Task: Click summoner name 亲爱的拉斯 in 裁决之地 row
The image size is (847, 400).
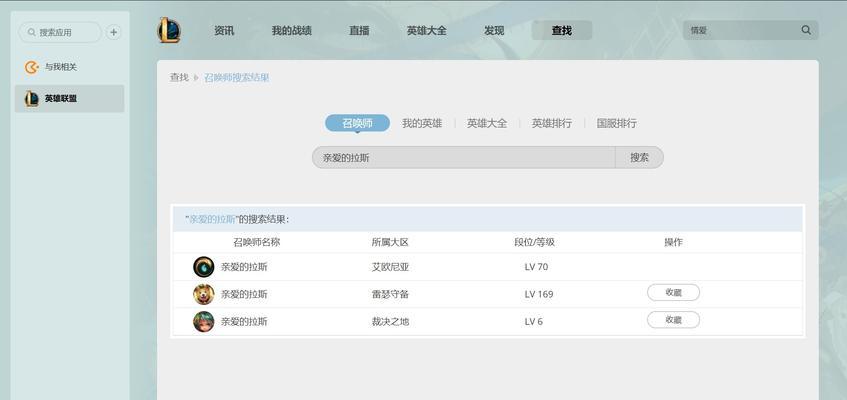Action: point(244,322)
